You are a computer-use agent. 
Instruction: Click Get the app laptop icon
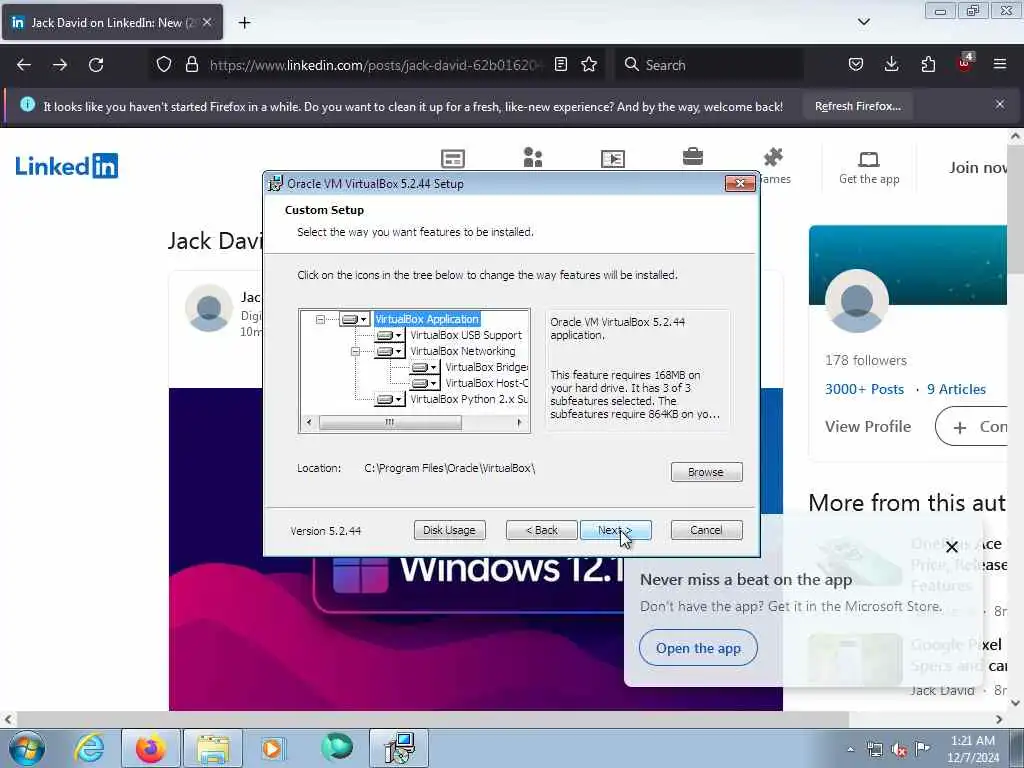tap(869, 159)
